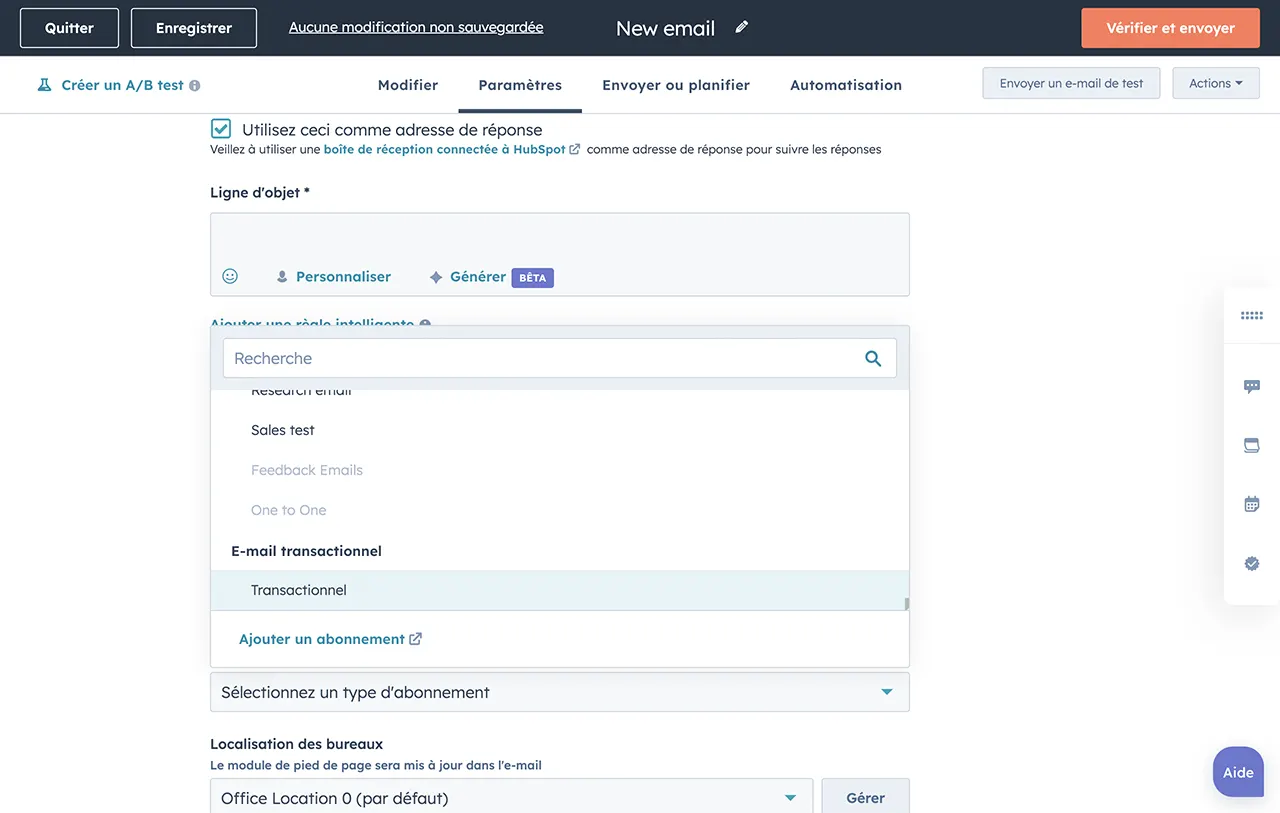
Task: Expand the Actions dropdown
Action: click(1215, 84)
